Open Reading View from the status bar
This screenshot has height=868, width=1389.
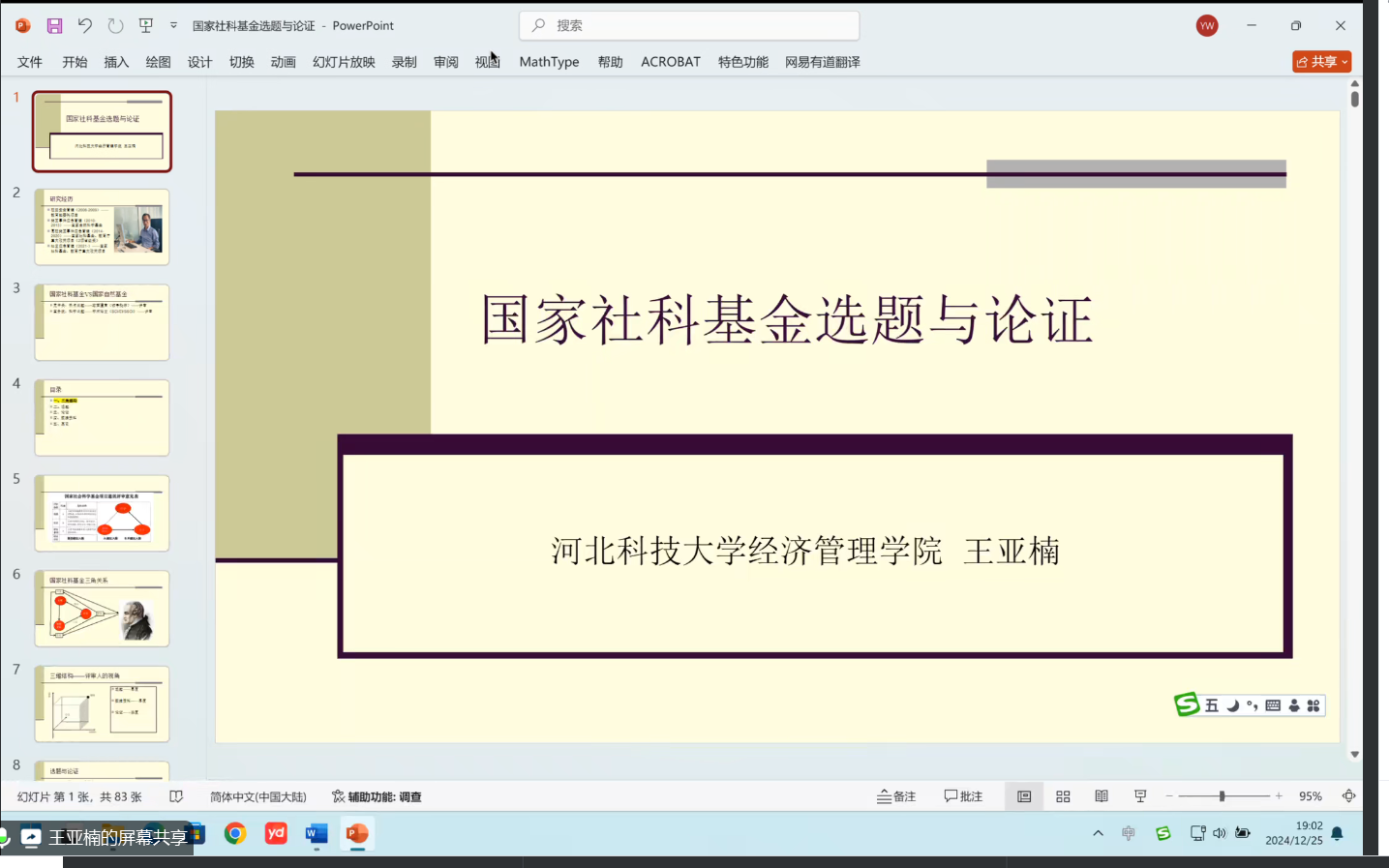tap(1102, 796)
